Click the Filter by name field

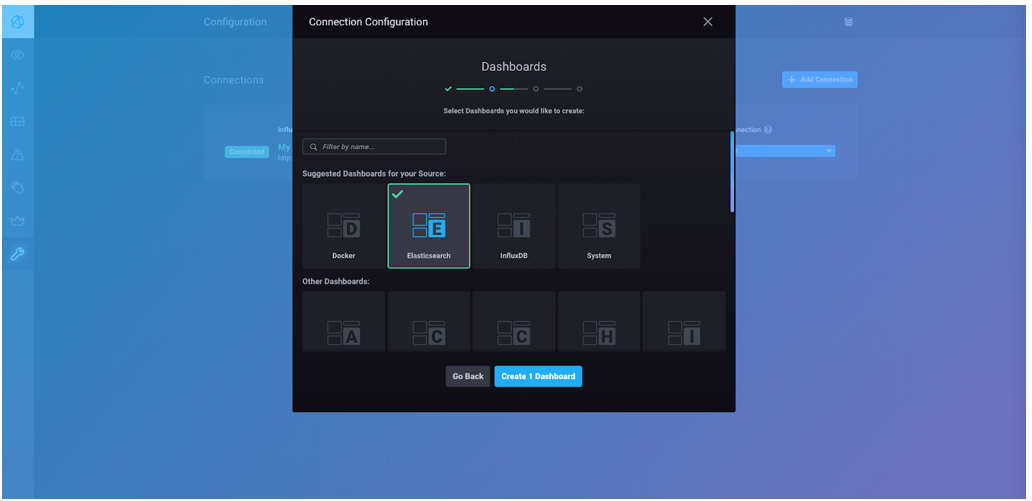[x=374, y=147]
